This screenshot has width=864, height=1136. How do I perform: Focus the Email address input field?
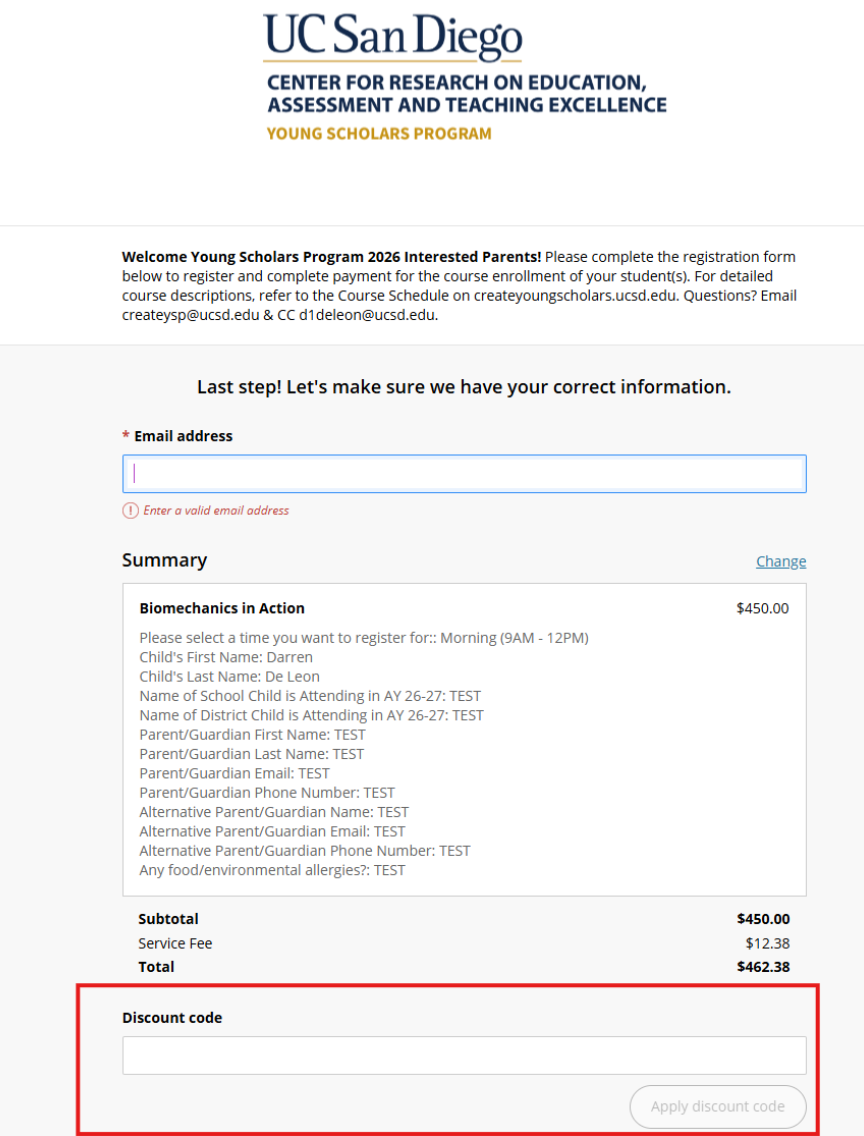464,474
